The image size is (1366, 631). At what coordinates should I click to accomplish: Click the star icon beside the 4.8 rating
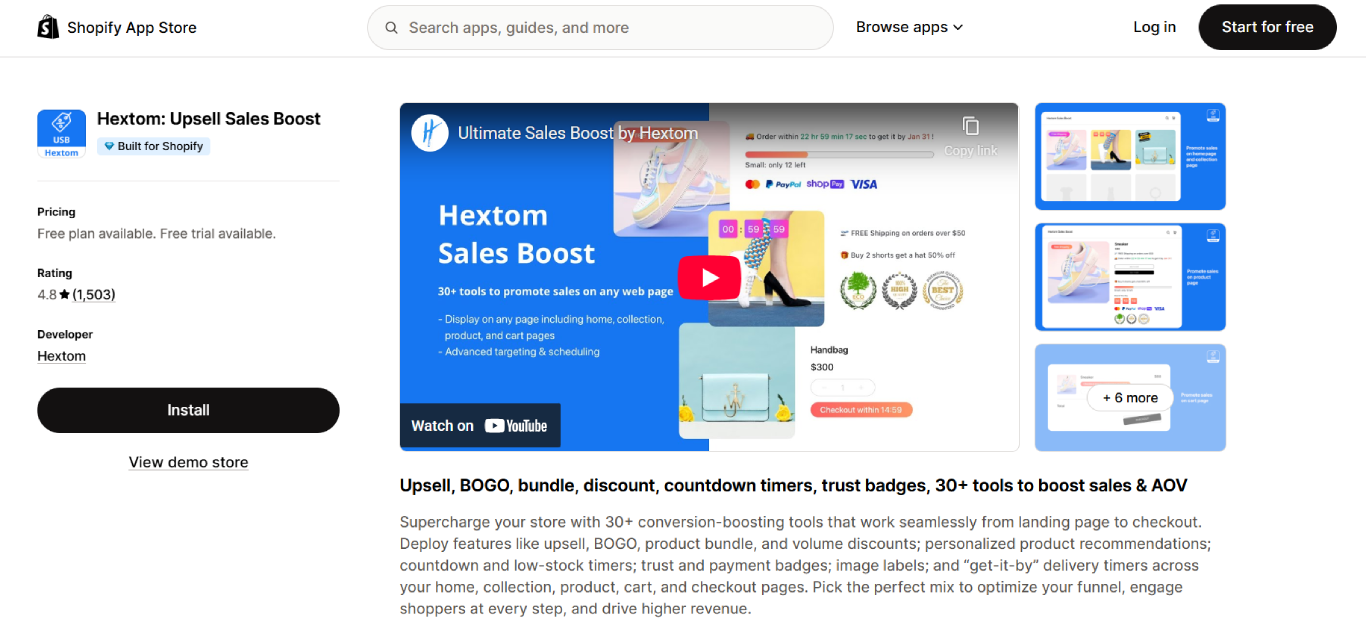coord(63,294)
